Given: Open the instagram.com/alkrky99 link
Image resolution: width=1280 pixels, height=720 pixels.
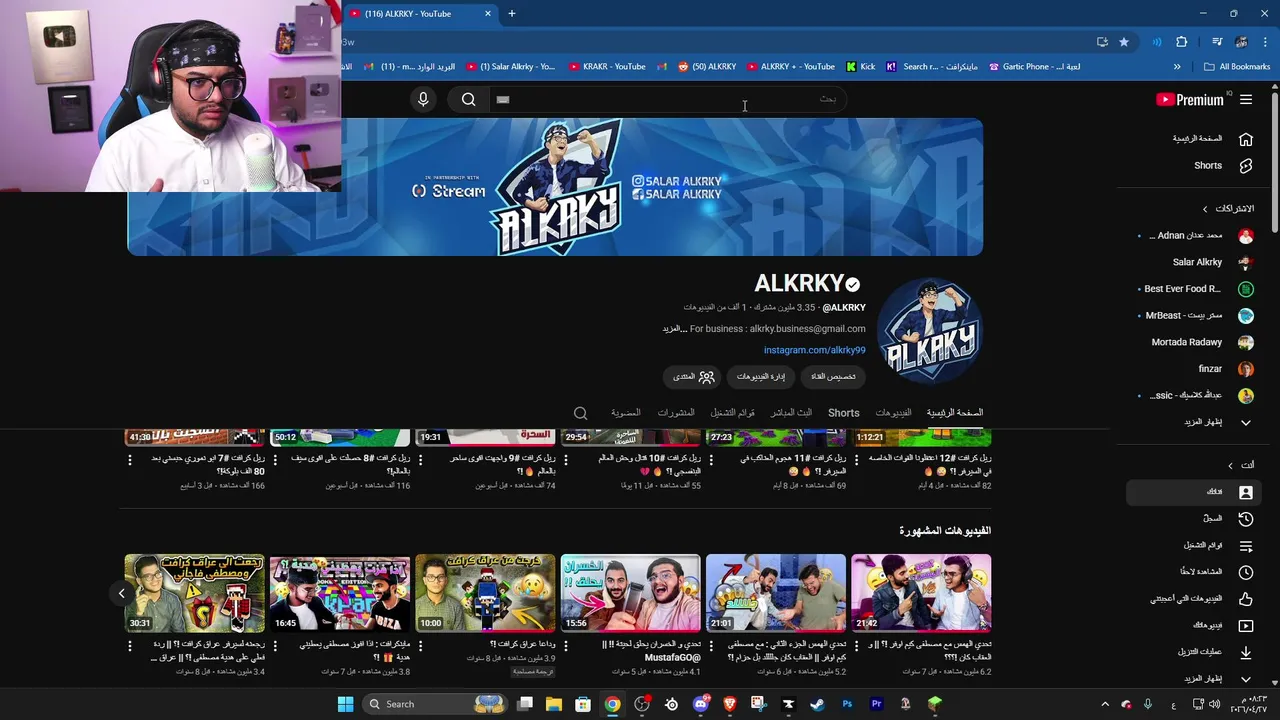Looking at the screenshot, I should (x=814, y=350).
